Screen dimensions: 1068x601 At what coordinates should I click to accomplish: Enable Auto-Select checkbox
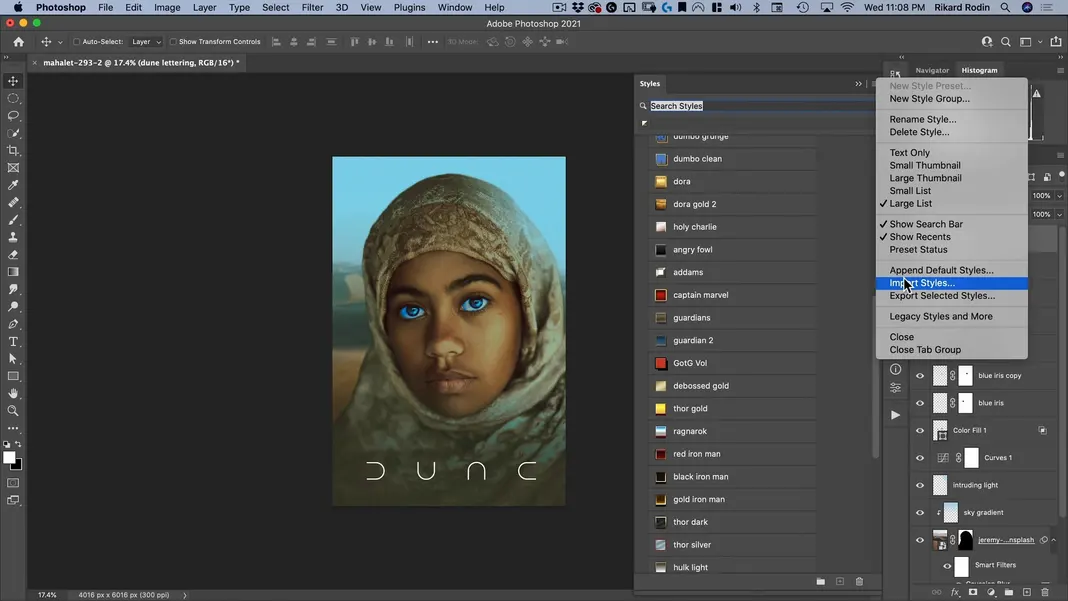(76, 42)
